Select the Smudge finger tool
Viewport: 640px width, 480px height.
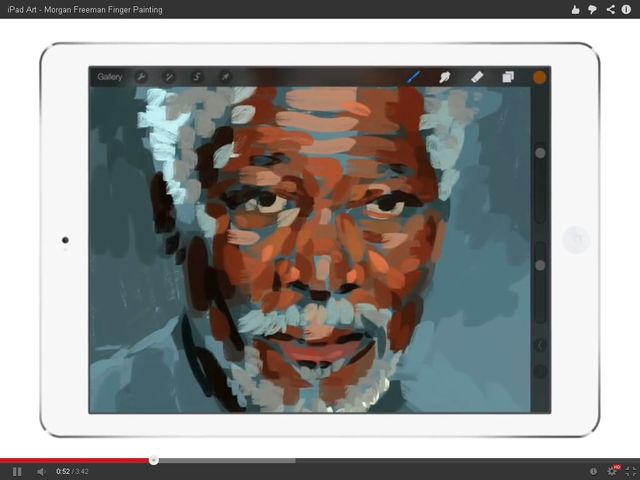[444, 77]
